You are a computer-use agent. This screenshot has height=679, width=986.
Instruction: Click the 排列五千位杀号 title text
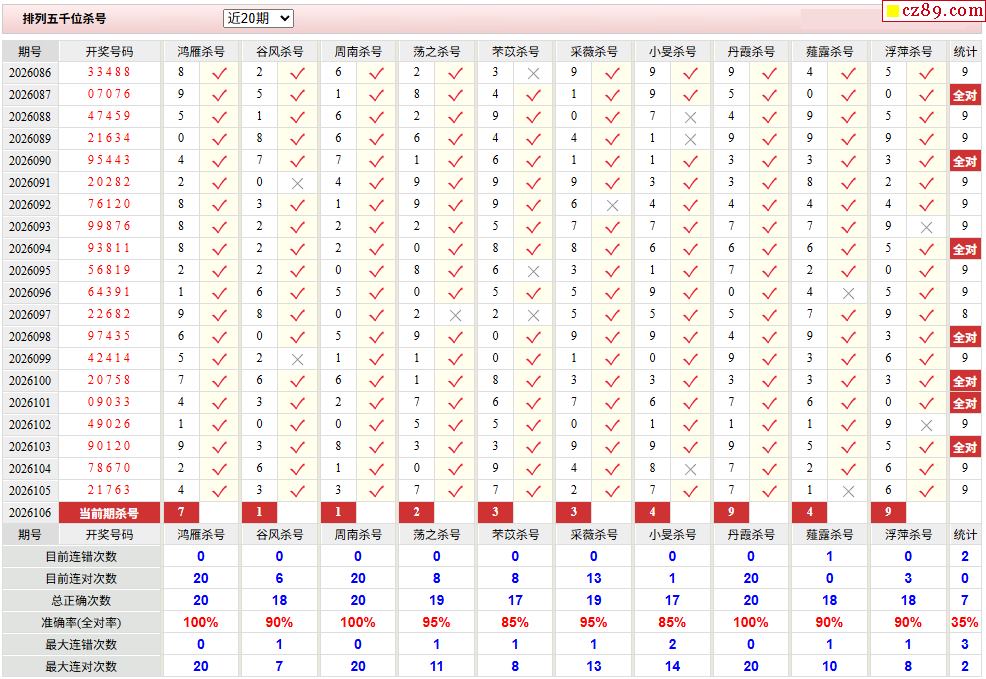(64, 18)
